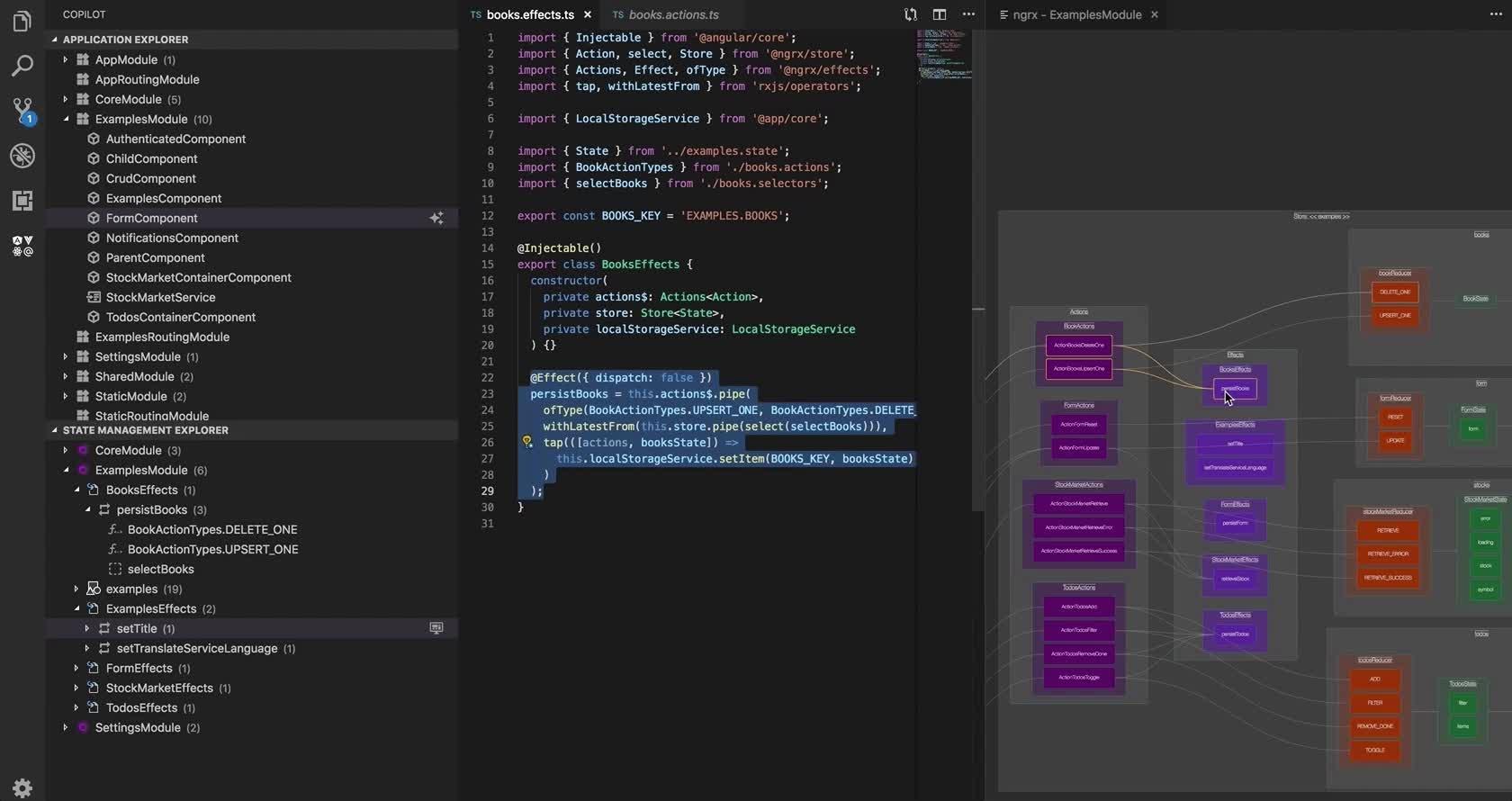Screen dimensions: 1512x801
Task: Open the Search view in the activity bar
Action: pyautogui.click(x=22, y=66)
